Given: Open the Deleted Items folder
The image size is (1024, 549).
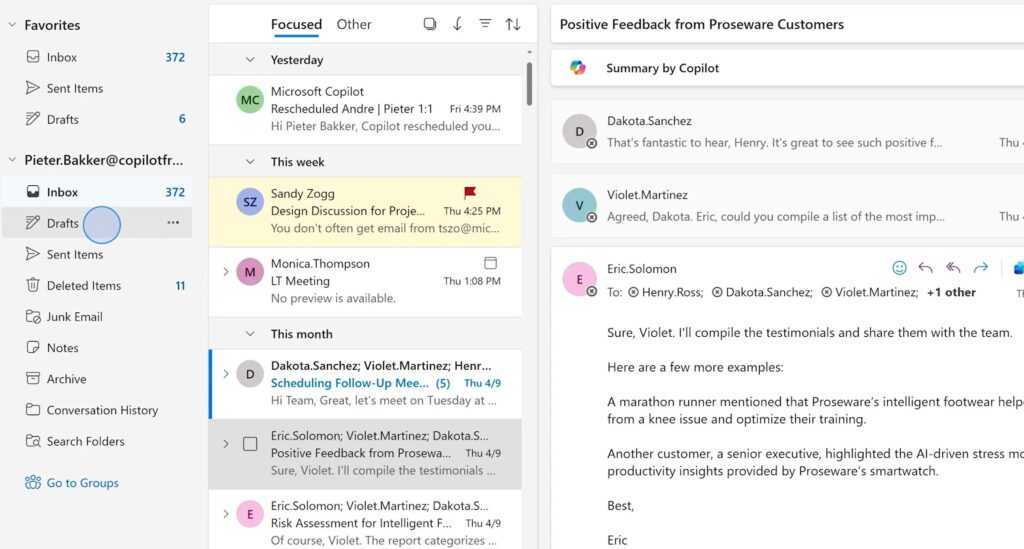Looking at the screenshot, I should coord(83,286).
